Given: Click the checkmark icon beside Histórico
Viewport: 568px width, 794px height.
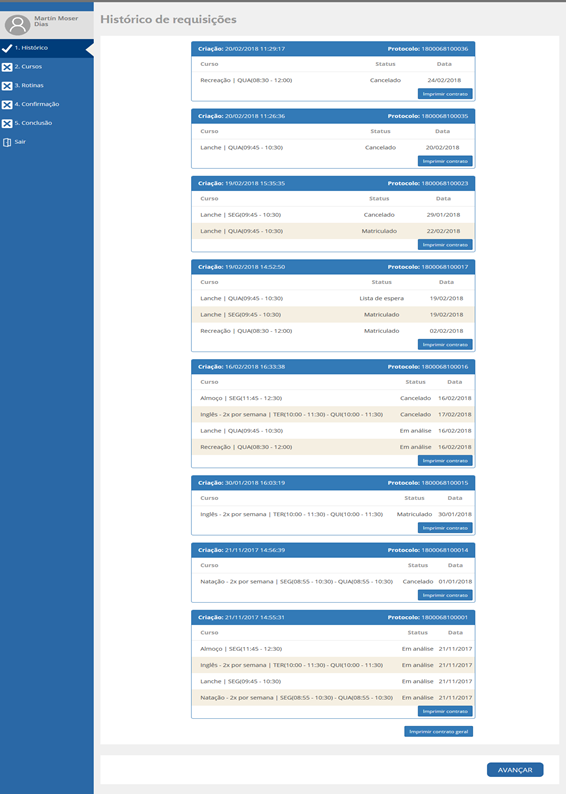Looking at the screenshot, I should (7, 49).
